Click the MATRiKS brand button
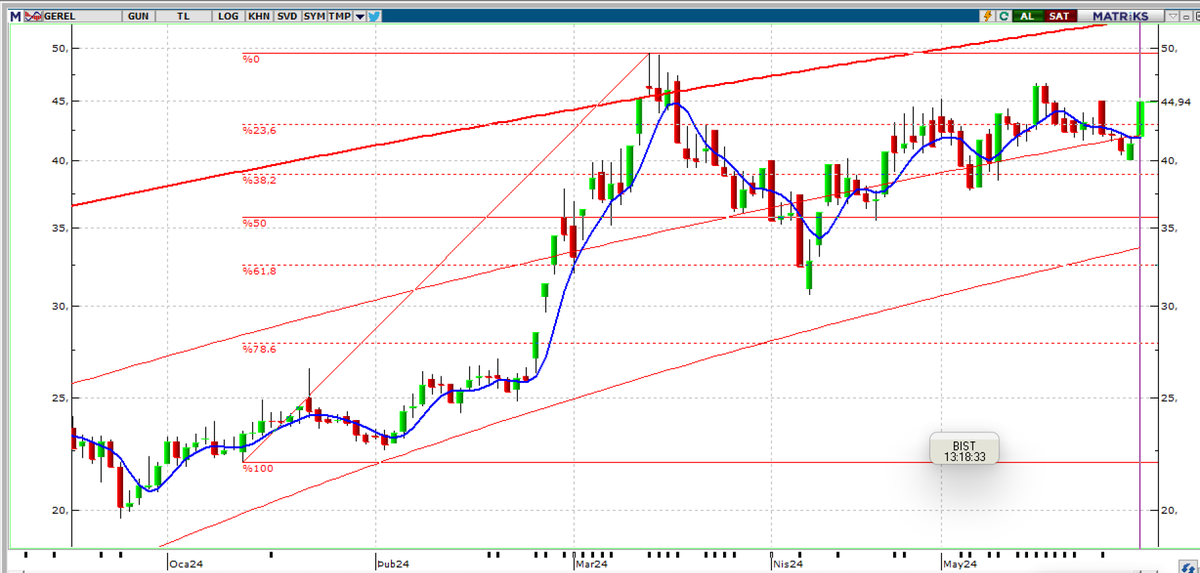 [1119, 16]
